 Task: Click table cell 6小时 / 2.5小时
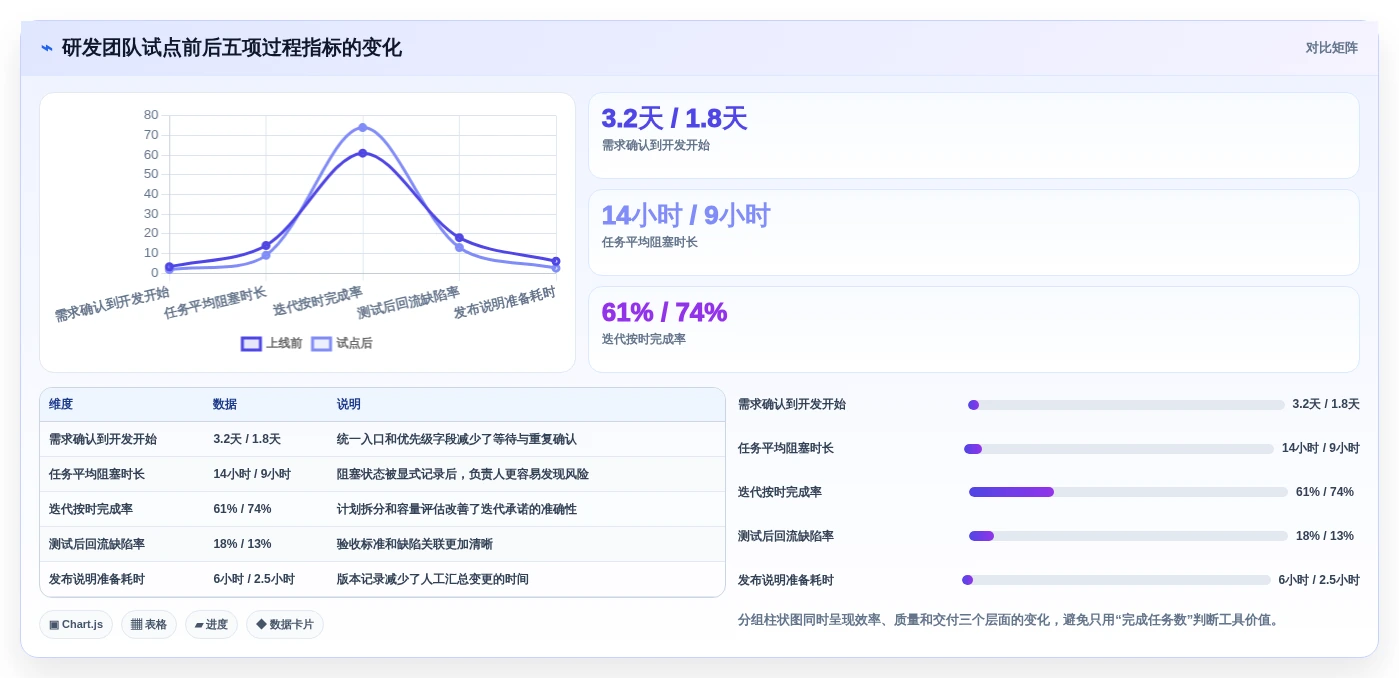[254, 579]
